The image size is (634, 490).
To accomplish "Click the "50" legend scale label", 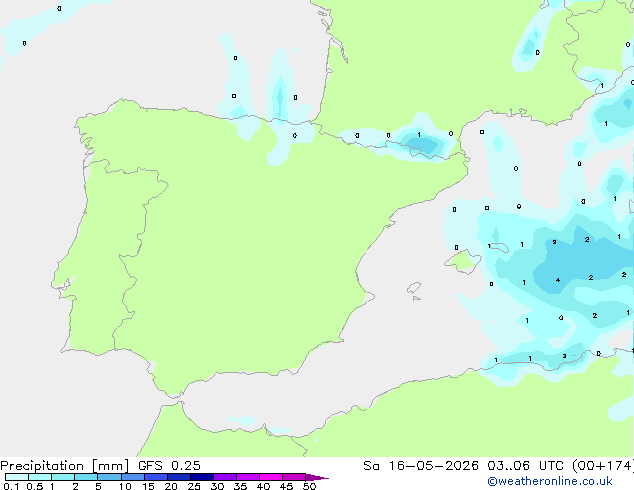I will [x=309, y=486].
